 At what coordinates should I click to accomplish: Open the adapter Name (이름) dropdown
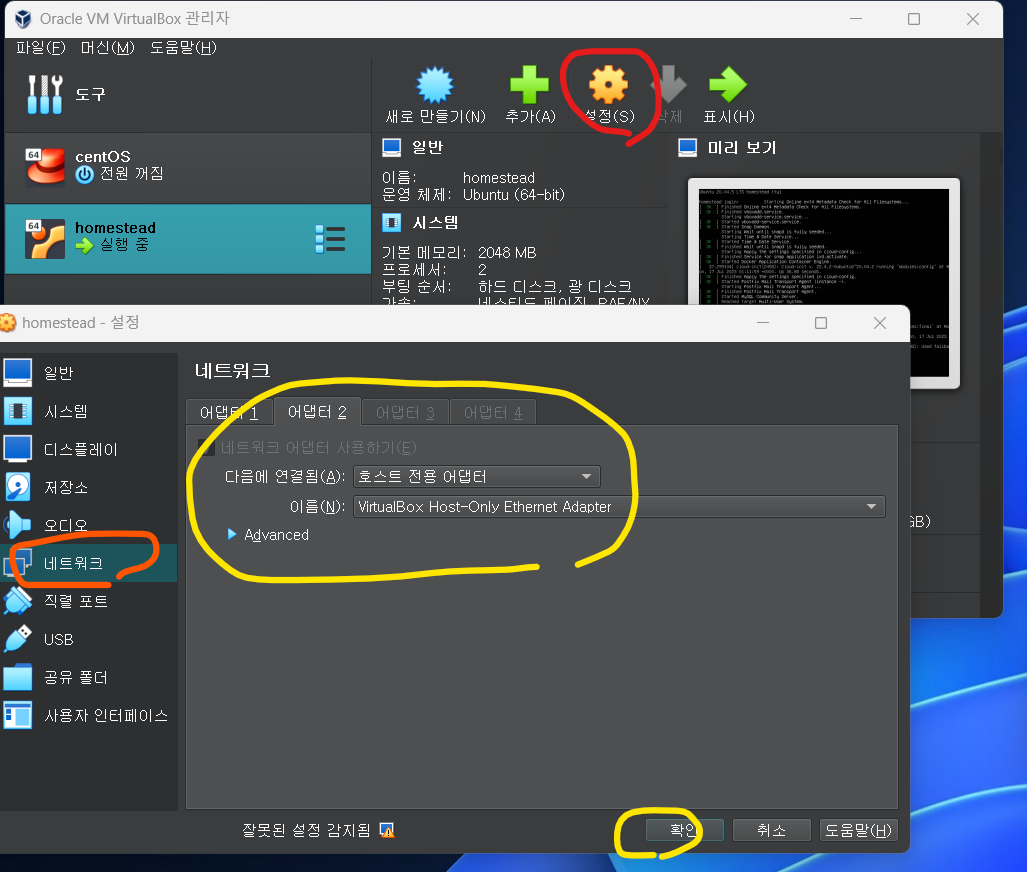(619, 506)
